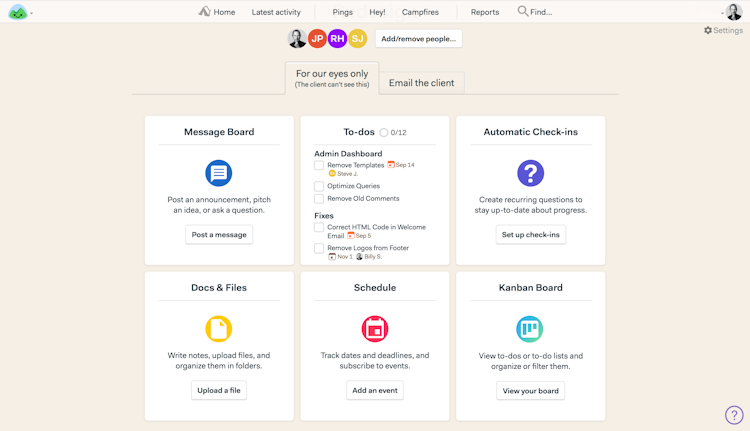Open the Message Board icon
The width and height of the screenshot is (750, 431).
(x=219, y=173)
